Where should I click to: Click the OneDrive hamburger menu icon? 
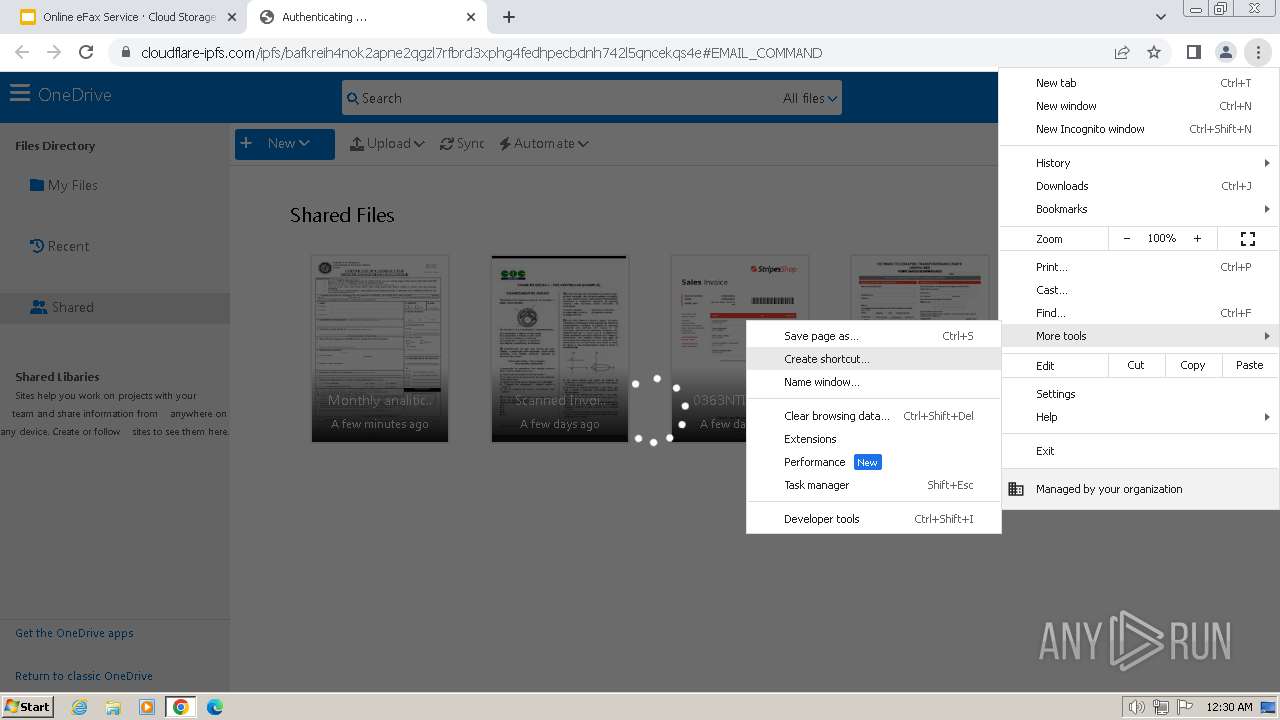[x=19, y=94]
